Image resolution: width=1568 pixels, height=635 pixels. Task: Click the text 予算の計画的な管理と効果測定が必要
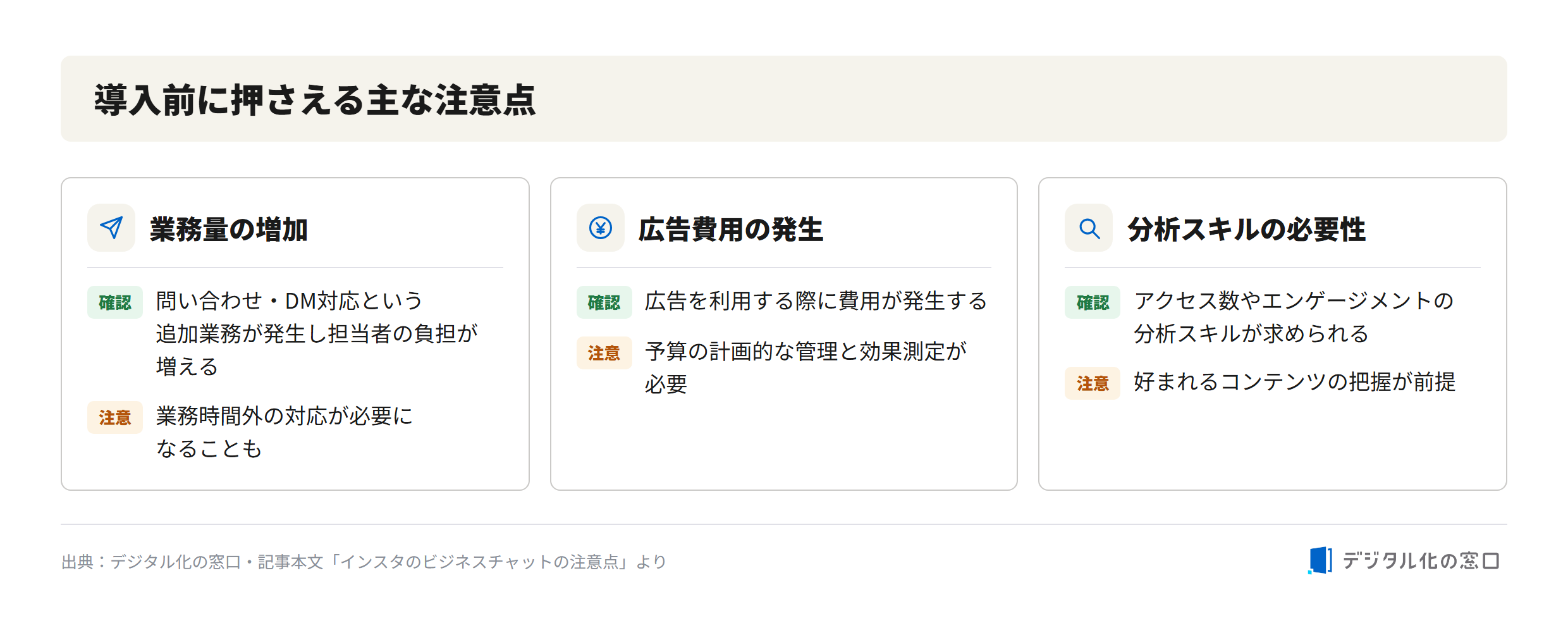click(x=805, y=367)
